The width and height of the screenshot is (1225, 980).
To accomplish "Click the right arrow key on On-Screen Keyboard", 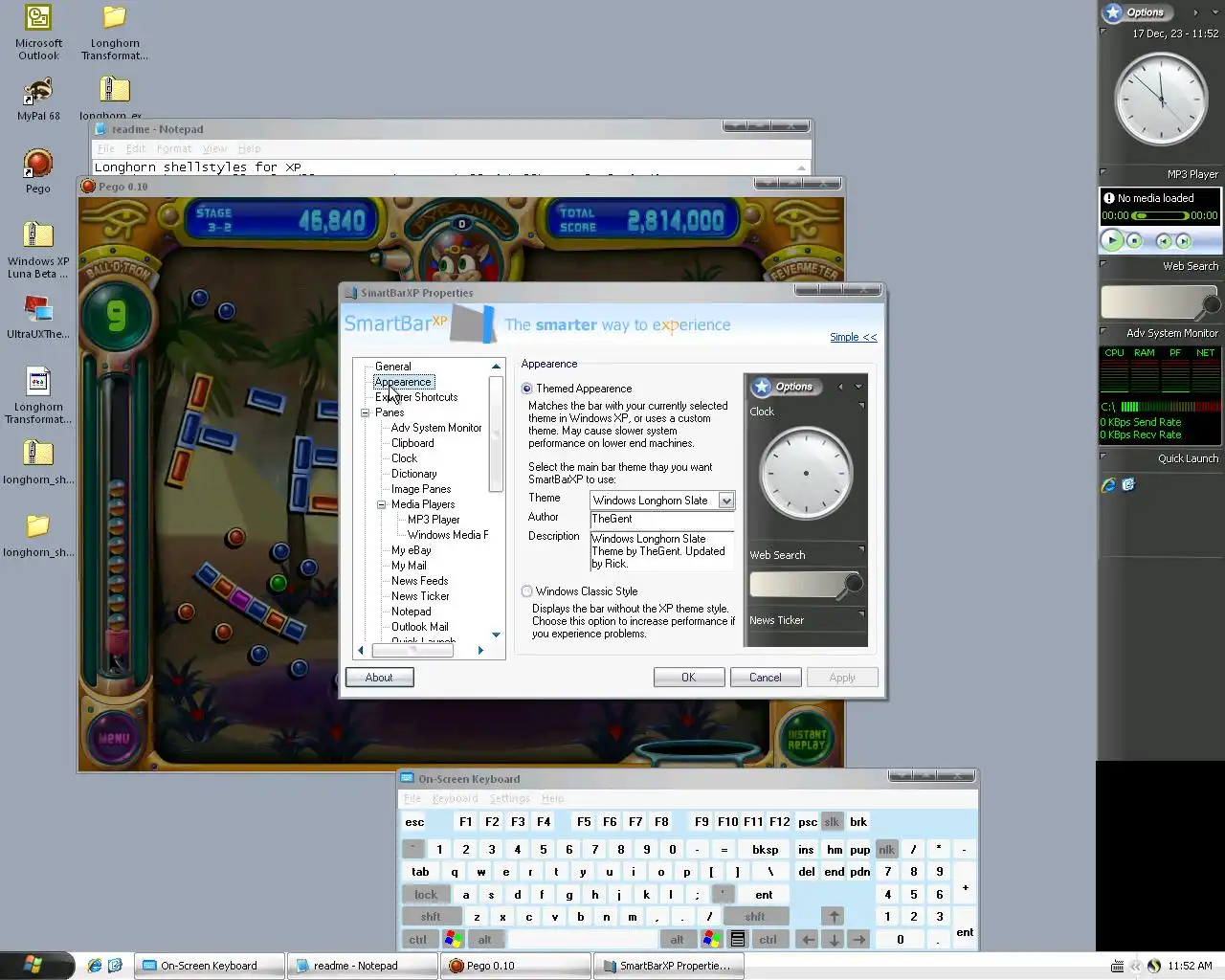I will [x=859, y=940].
